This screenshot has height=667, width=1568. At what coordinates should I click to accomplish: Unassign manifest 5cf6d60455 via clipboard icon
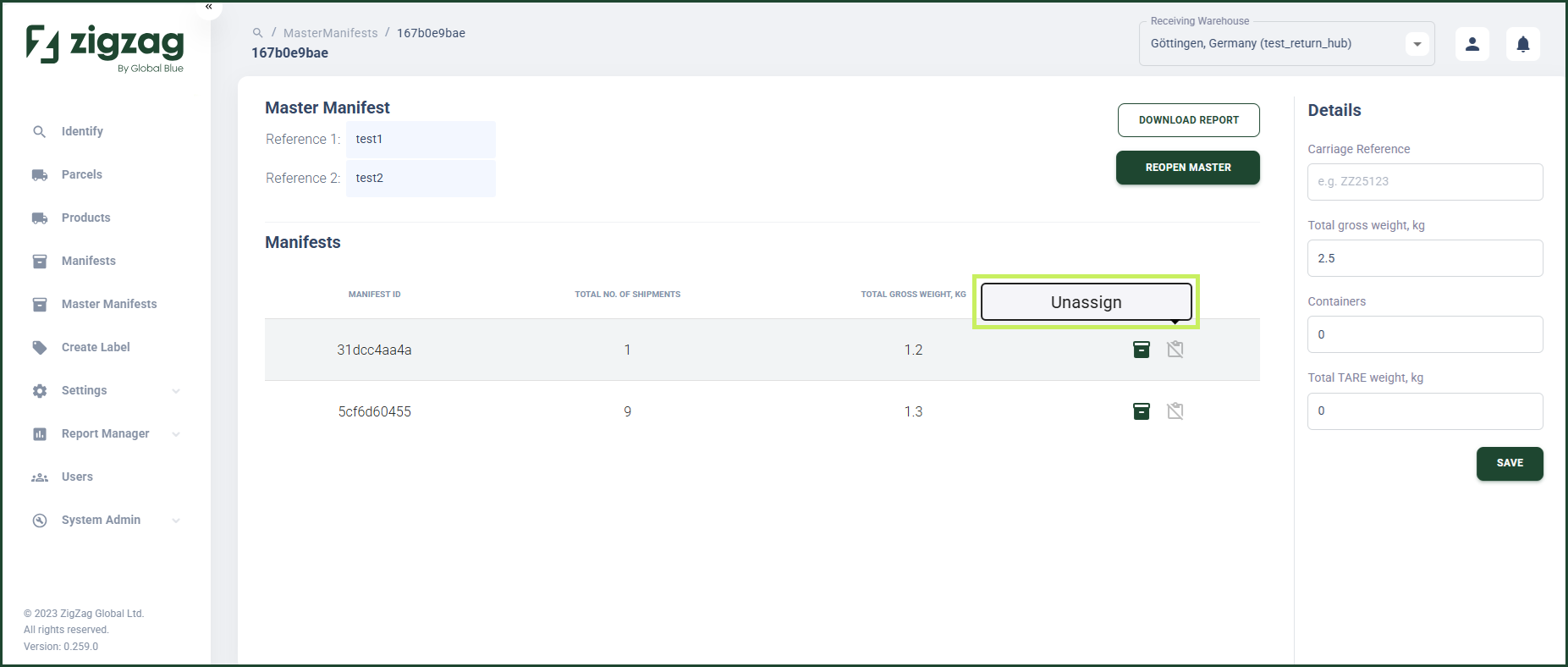(1175, 411)
